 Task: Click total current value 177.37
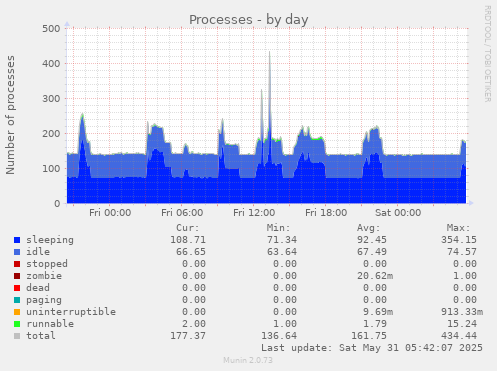(x=188, y=336)
